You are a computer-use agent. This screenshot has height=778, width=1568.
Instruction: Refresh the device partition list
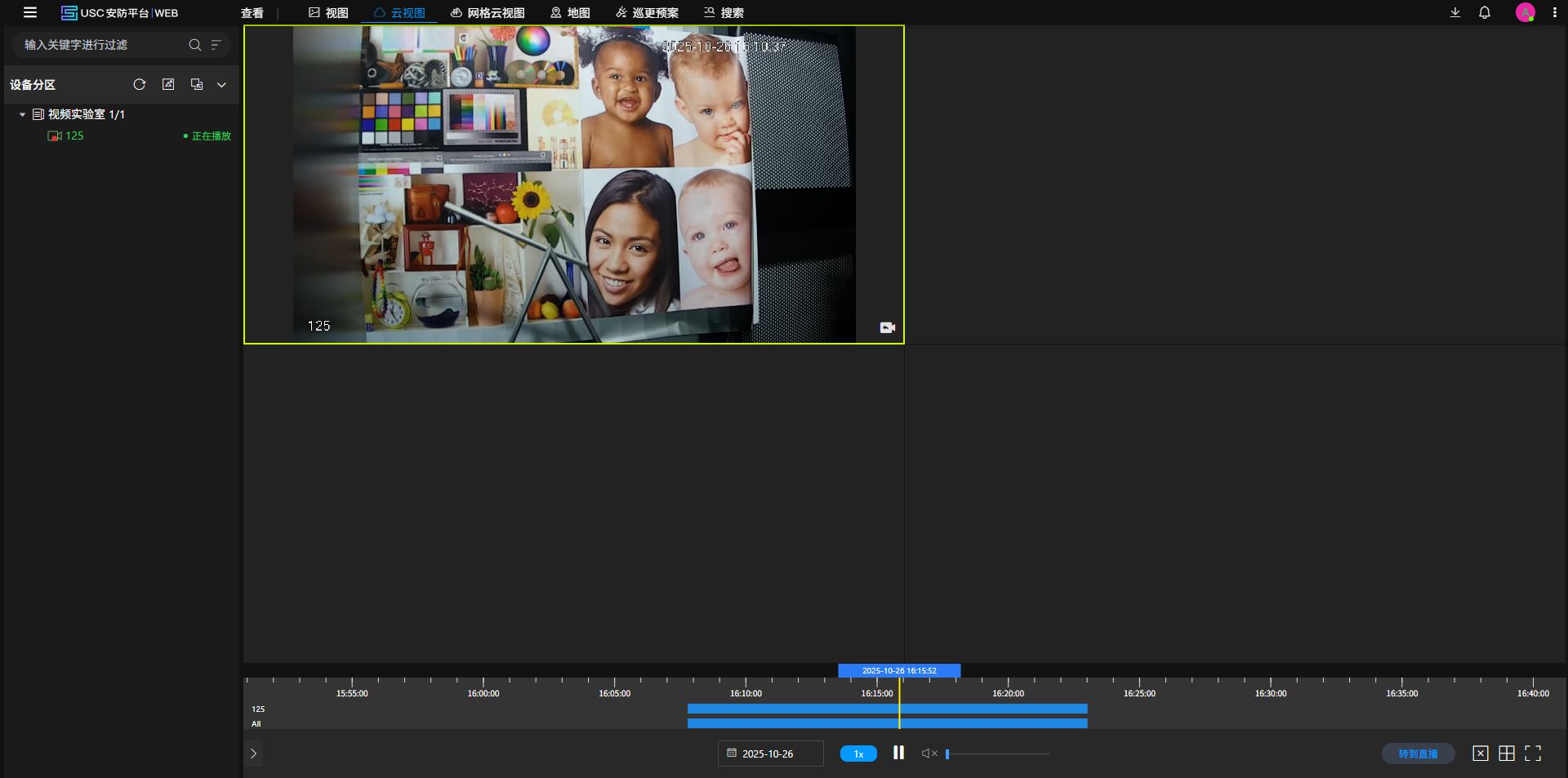pyautogui.click(x=140, y=85)
